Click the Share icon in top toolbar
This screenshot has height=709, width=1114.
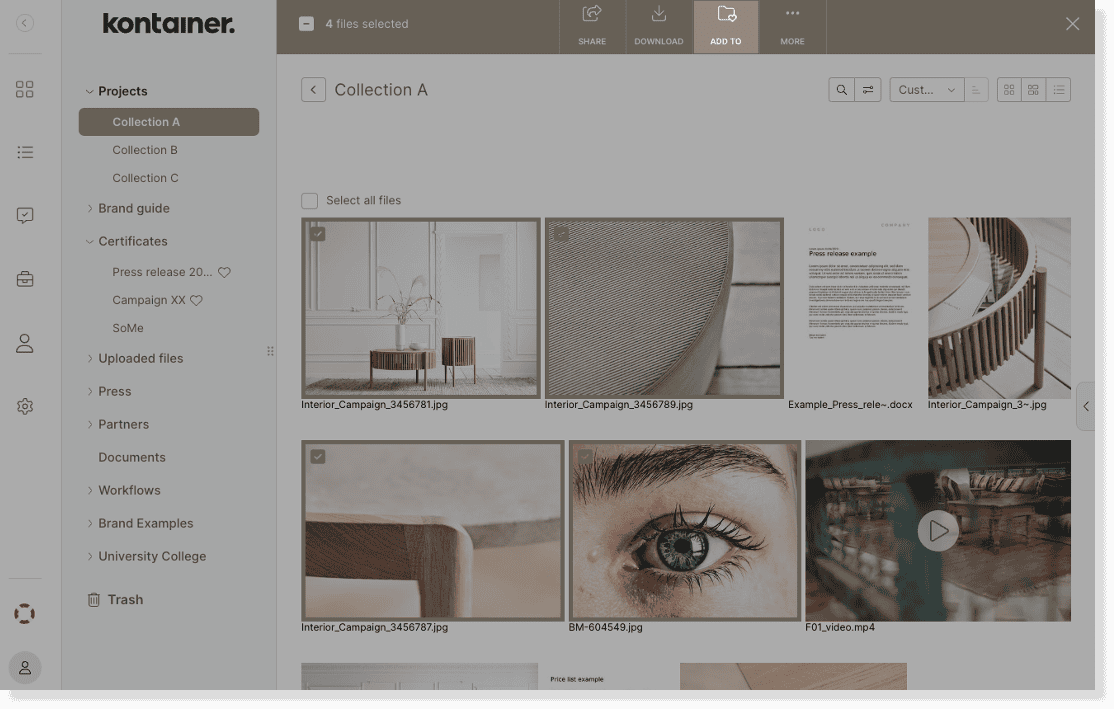point(592,15)
